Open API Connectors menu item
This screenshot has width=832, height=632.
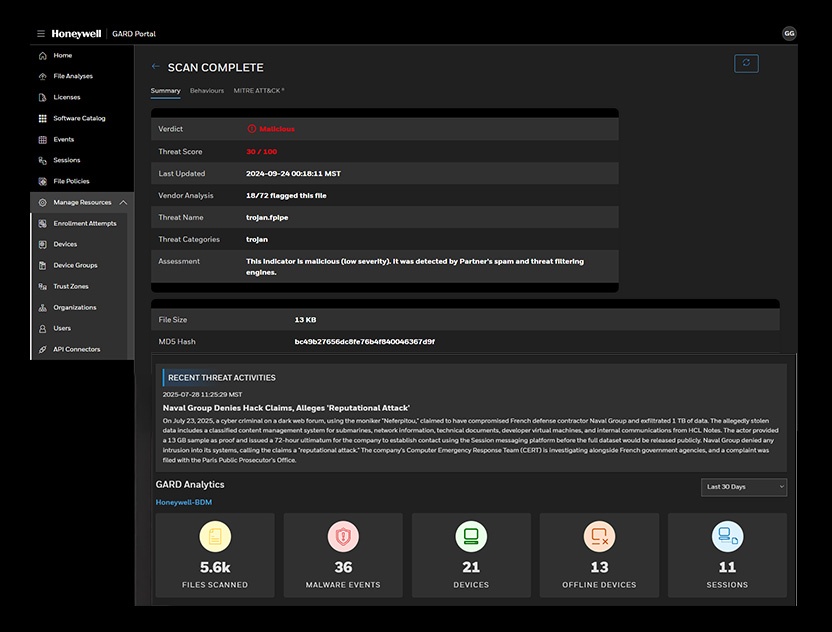click(76, 350)
